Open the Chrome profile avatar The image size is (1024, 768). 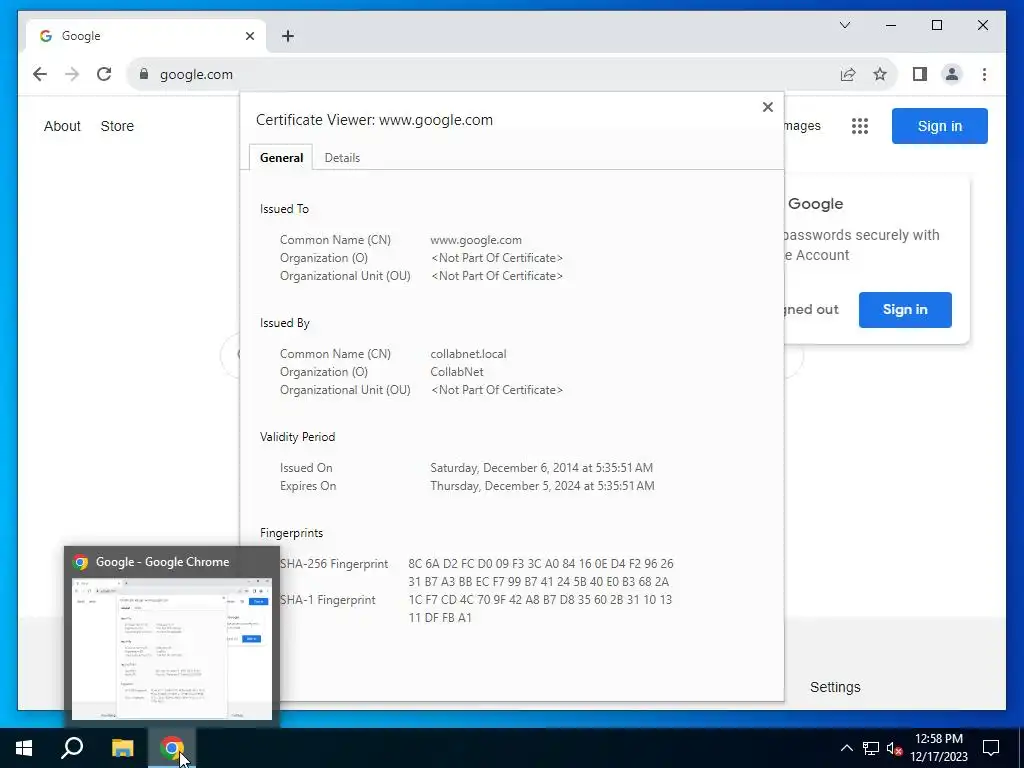[952, 74]
